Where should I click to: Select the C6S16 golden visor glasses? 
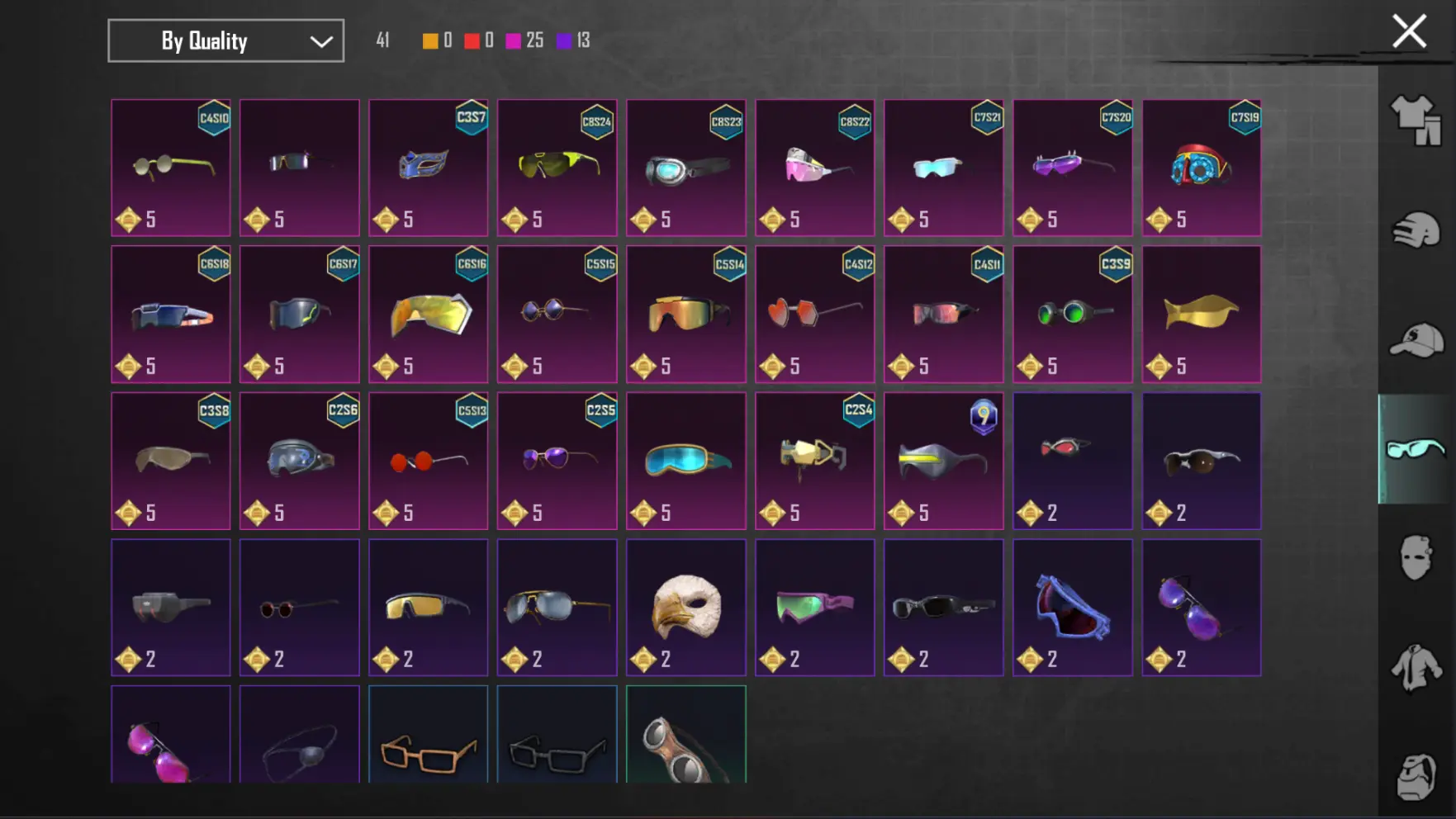(429, 315)
